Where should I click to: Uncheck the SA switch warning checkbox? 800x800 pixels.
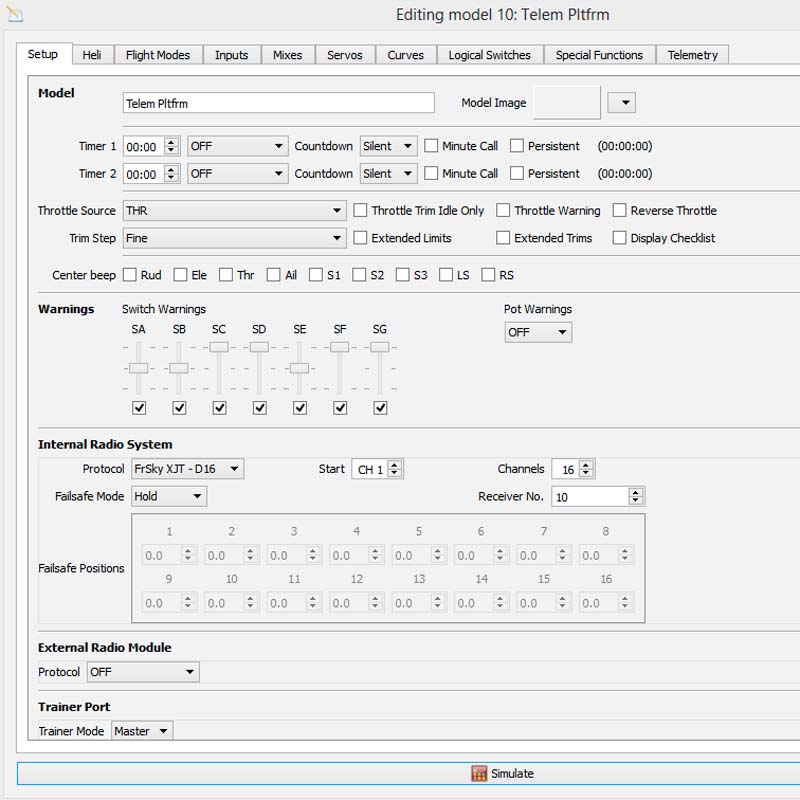tap(139, 408)
